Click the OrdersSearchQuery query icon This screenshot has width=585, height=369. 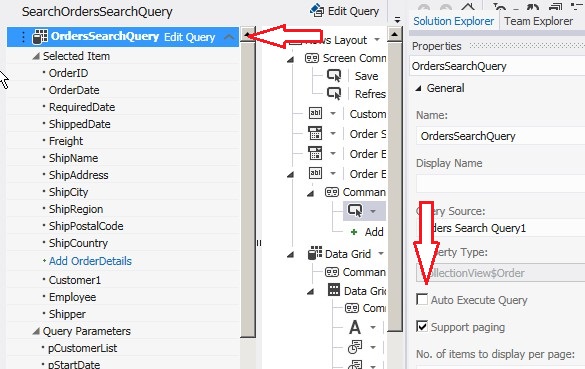[x=40, y=37]
